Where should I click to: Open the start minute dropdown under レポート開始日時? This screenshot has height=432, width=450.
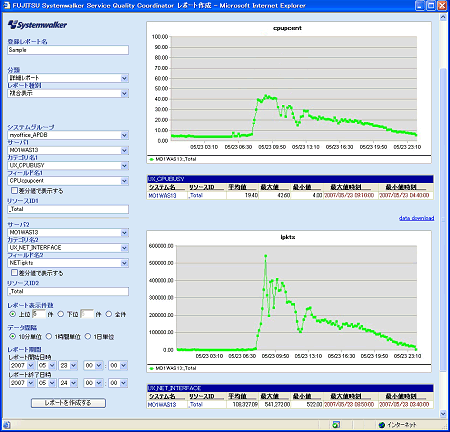118,366
